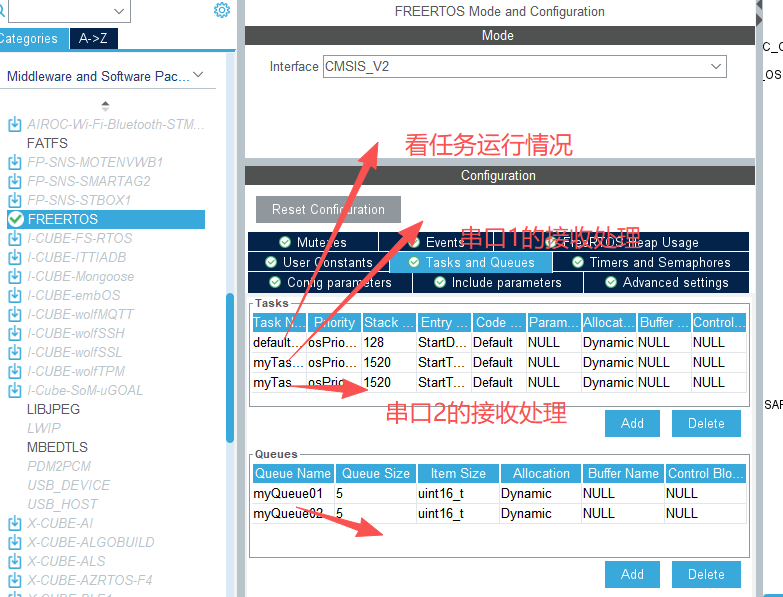The image size is (783, 597).
Task: Click download icon beside AIROC-Wi-Fi-Bluetooth-STM
Action: pos(15,124)
